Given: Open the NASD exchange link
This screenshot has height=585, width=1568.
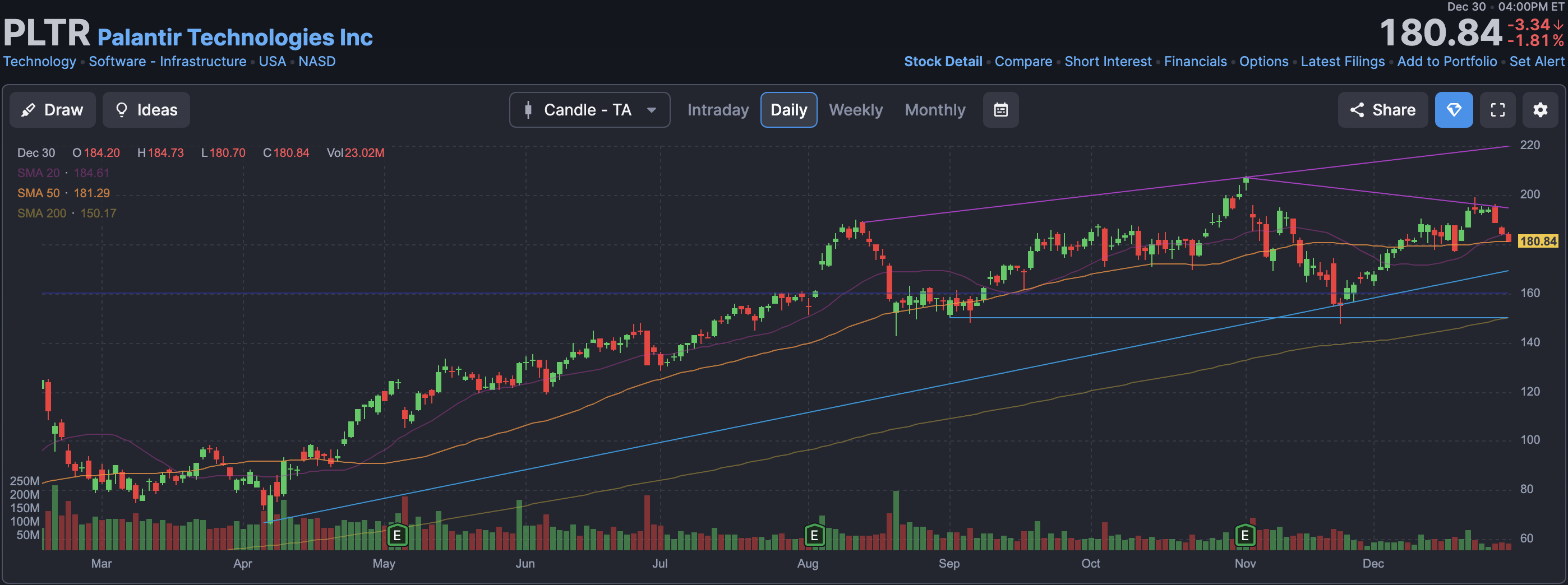Looking at the screenshot, I should tap(316, 62).
